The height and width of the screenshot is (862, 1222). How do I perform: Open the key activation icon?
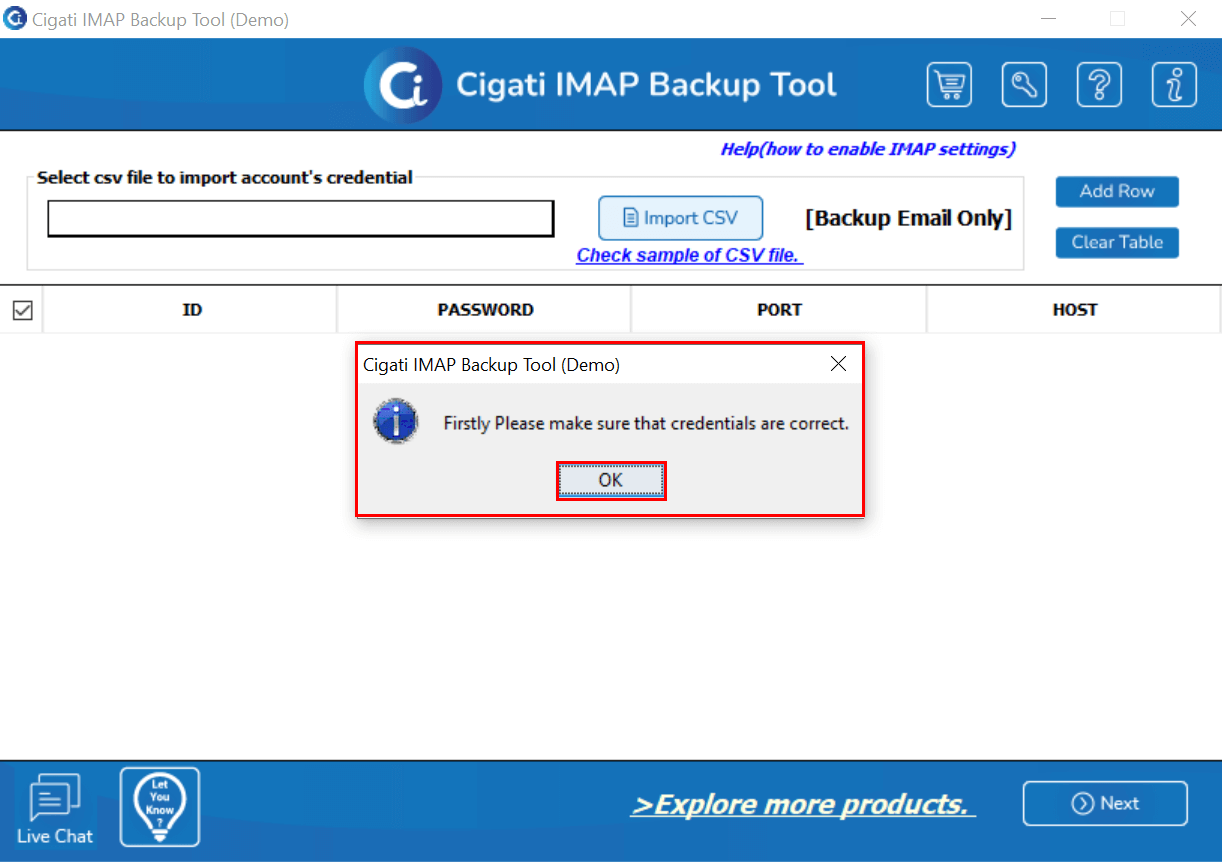coord(1024,85)
